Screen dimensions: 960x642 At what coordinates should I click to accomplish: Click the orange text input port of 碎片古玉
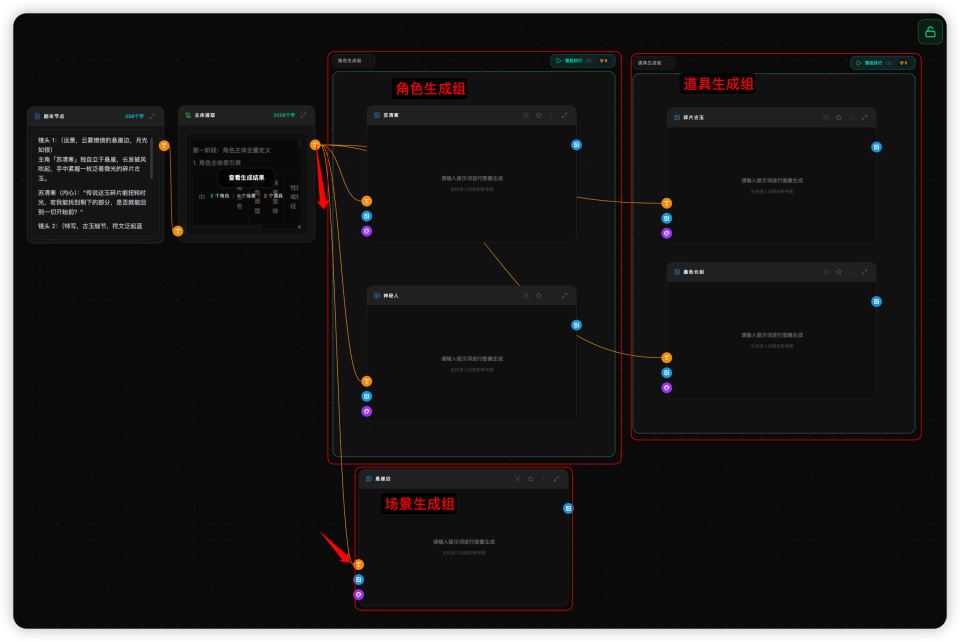pos(666,203)
